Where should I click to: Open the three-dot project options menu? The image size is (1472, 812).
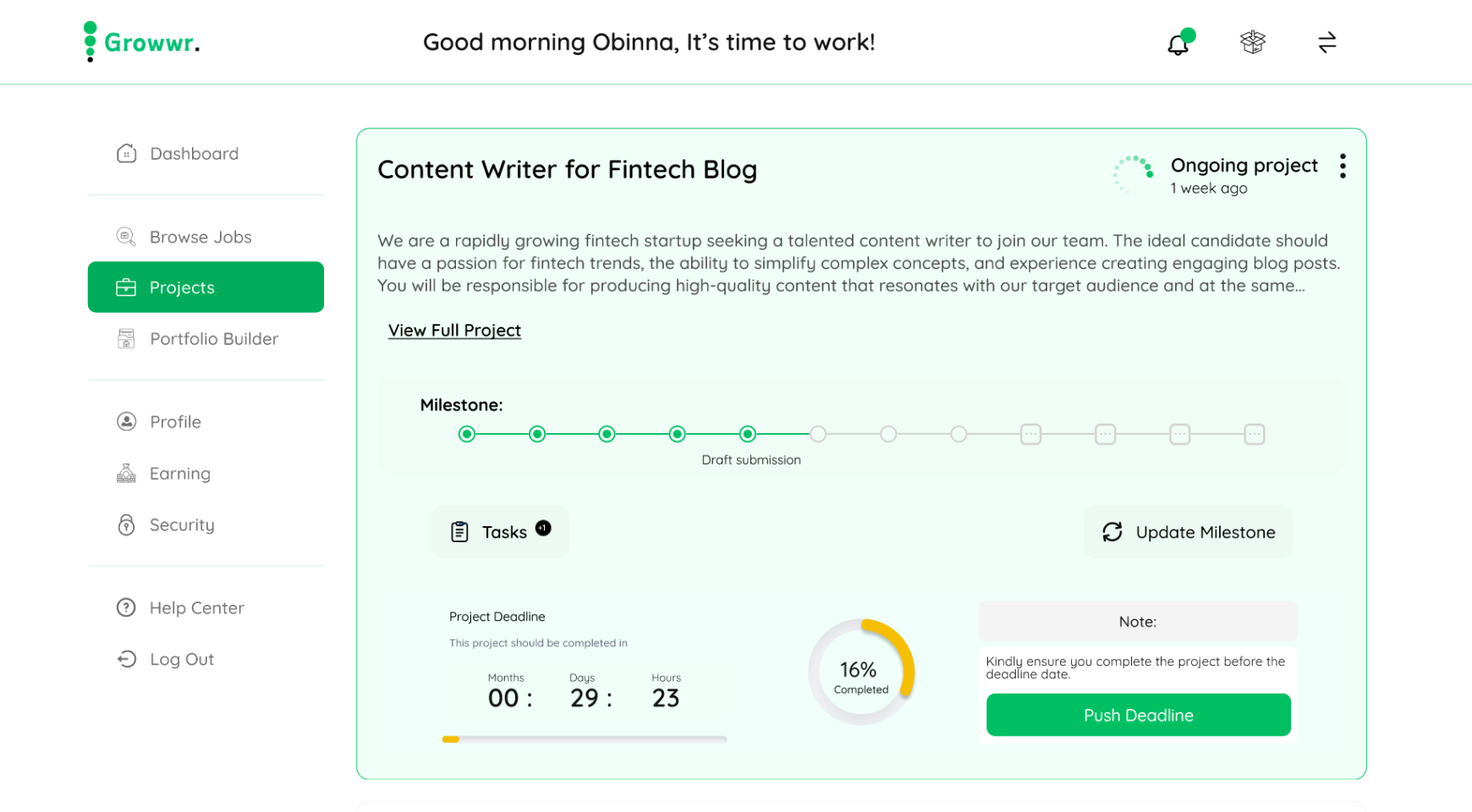point(1343,167)
